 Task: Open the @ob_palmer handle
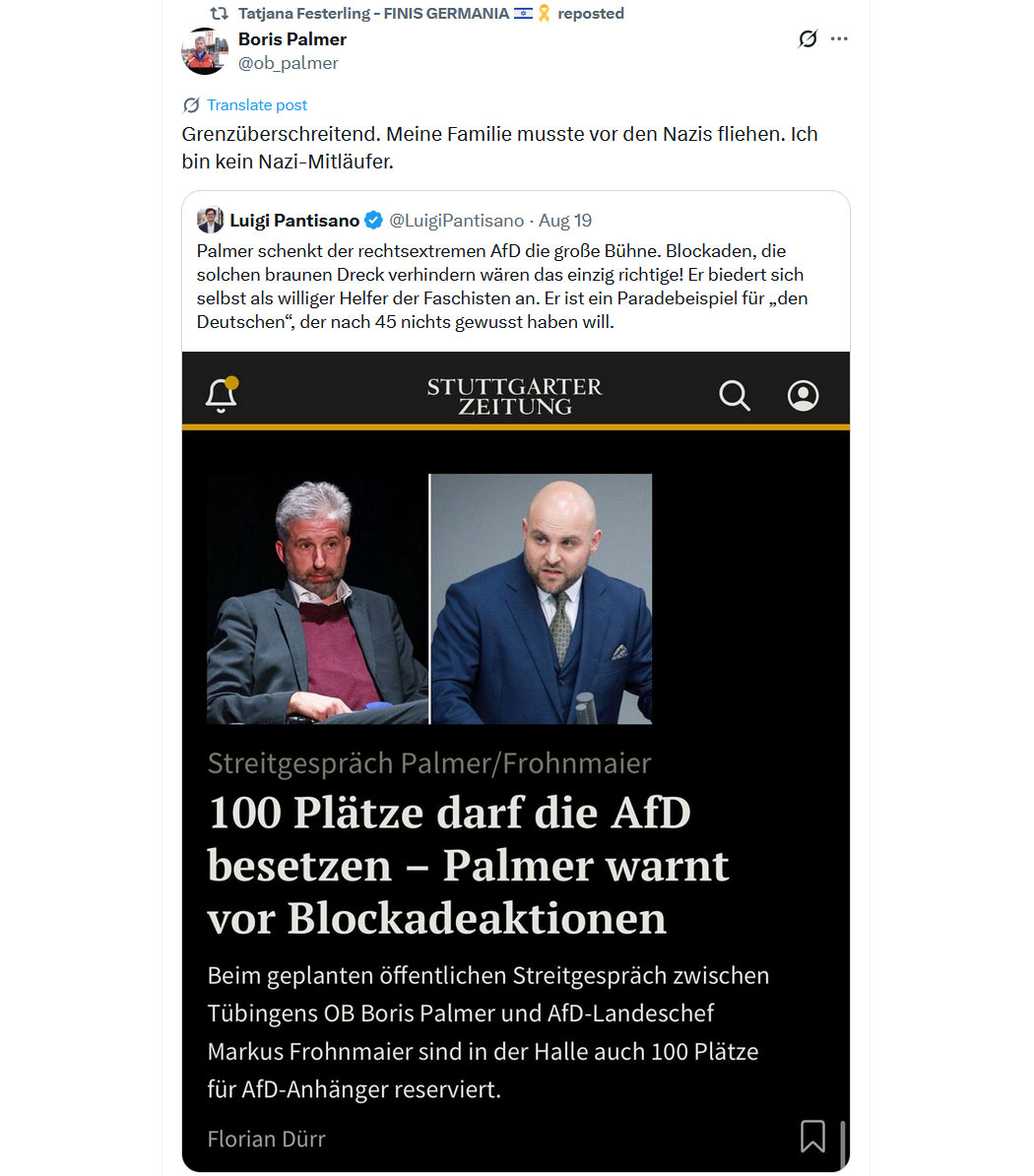click(288, 63)
